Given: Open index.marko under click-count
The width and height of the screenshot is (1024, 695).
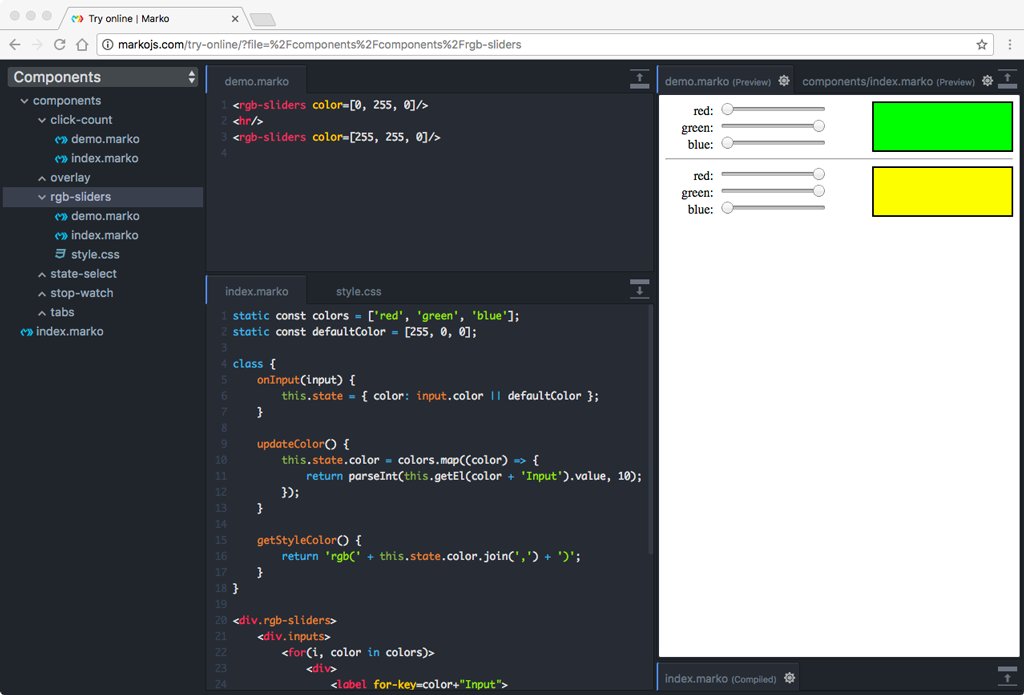Looking at the screenshot, I should coord(104,158).
